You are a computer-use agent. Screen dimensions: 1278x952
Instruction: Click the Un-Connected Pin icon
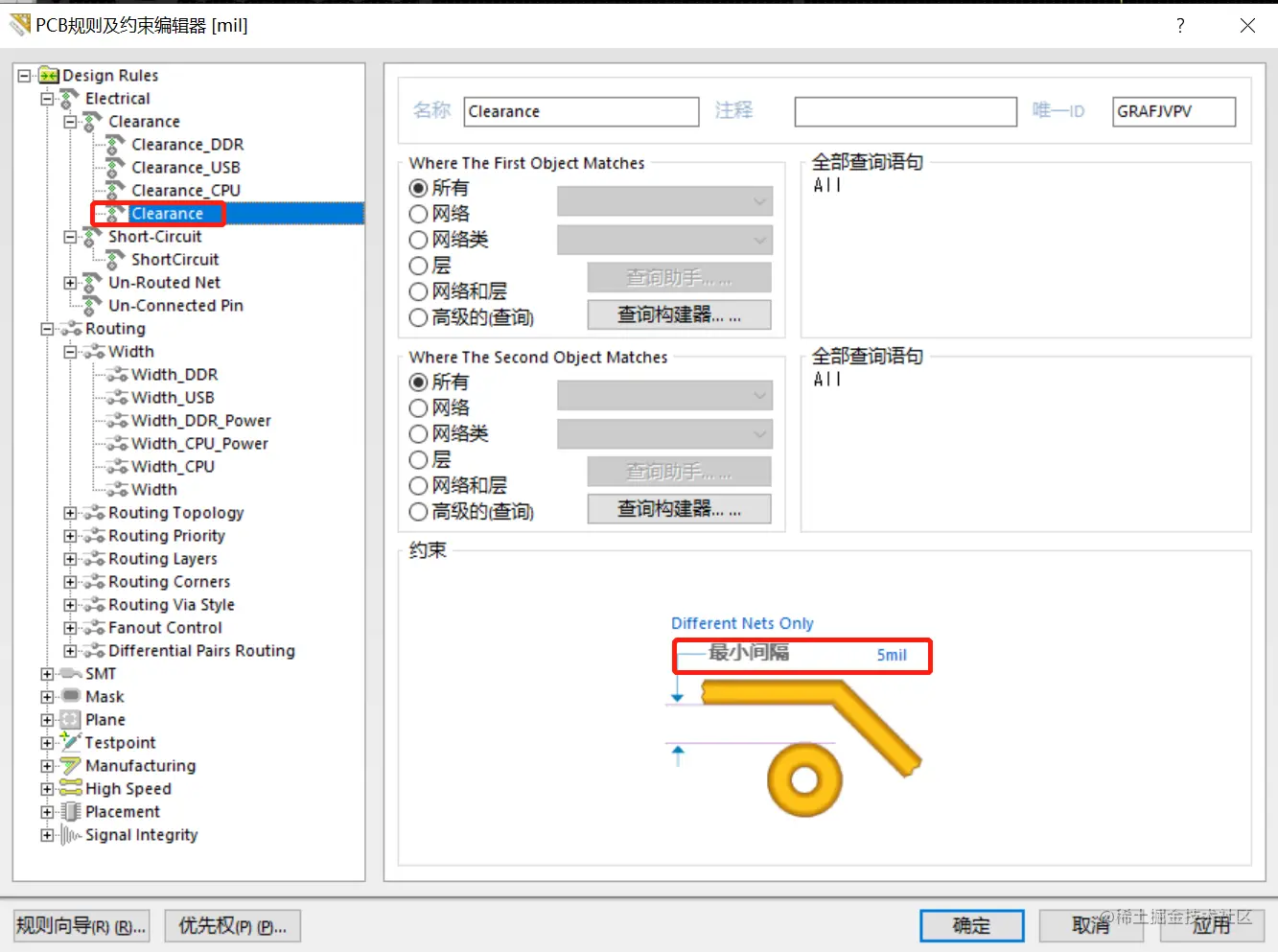tap(93, 305)
